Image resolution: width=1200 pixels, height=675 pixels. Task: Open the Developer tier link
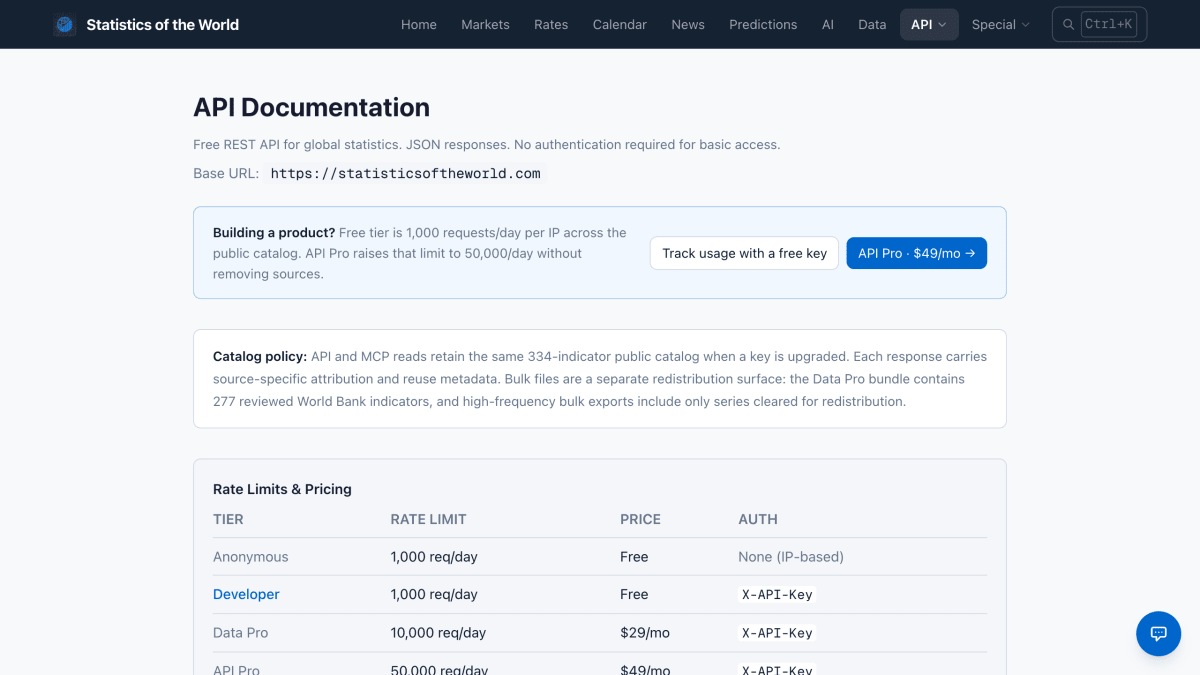[x=246, y=594]
